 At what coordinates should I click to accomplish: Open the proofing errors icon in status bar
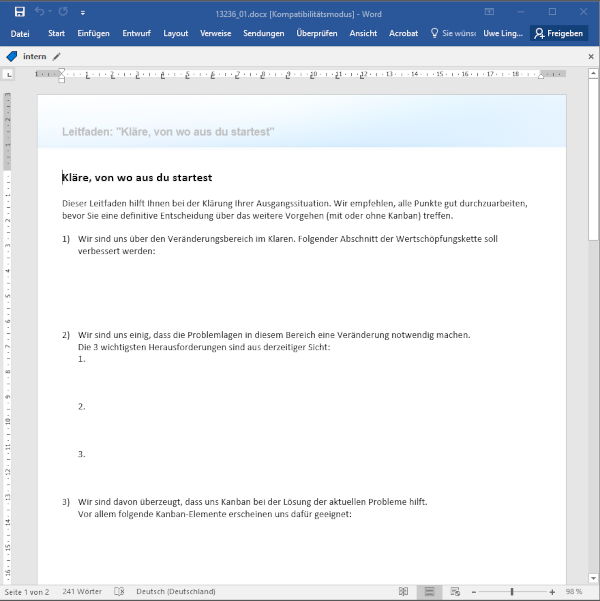click(119, 591)
